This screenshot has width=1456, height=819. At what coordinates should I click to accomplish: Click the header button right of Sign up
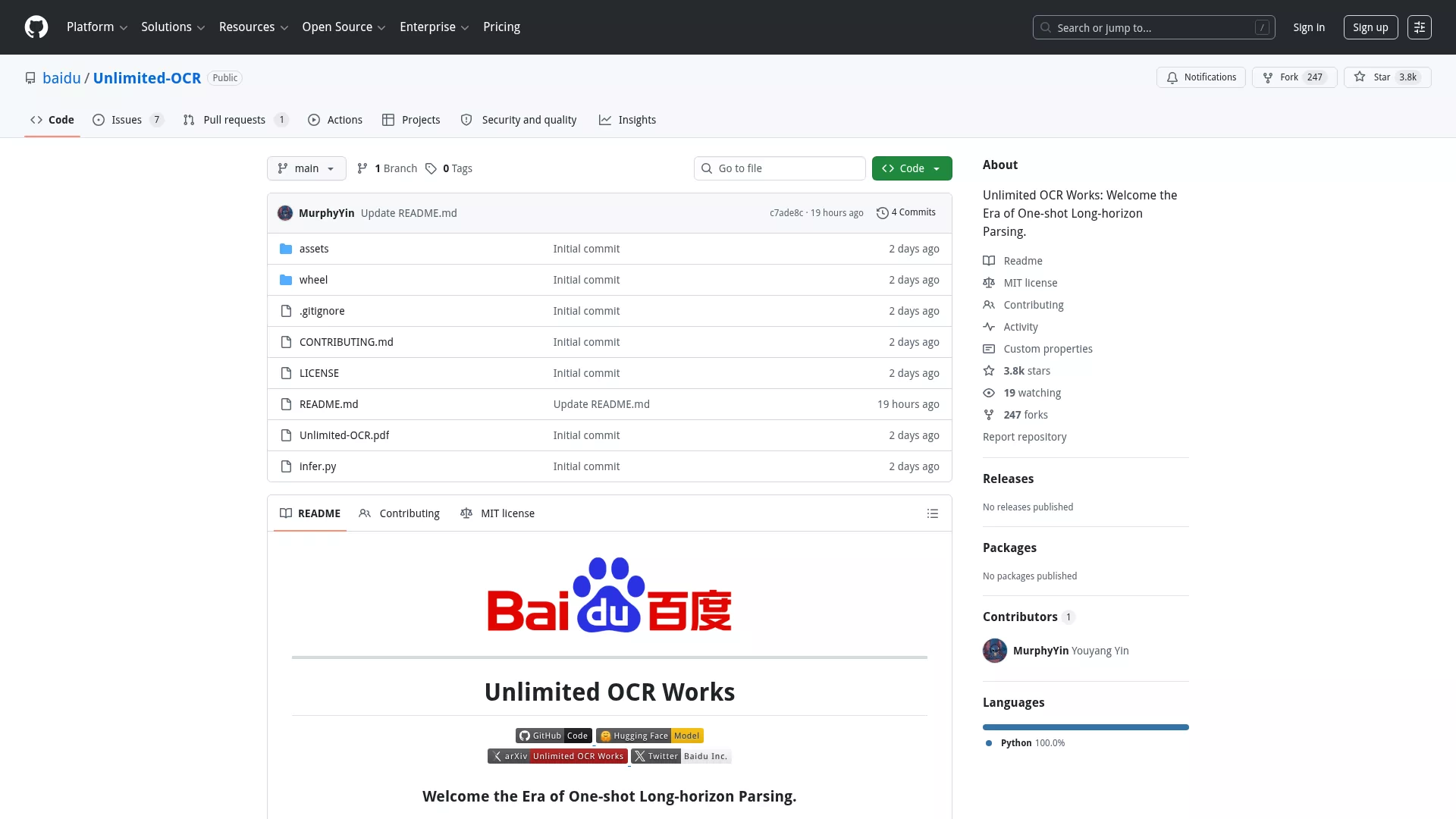(1420, 27)
